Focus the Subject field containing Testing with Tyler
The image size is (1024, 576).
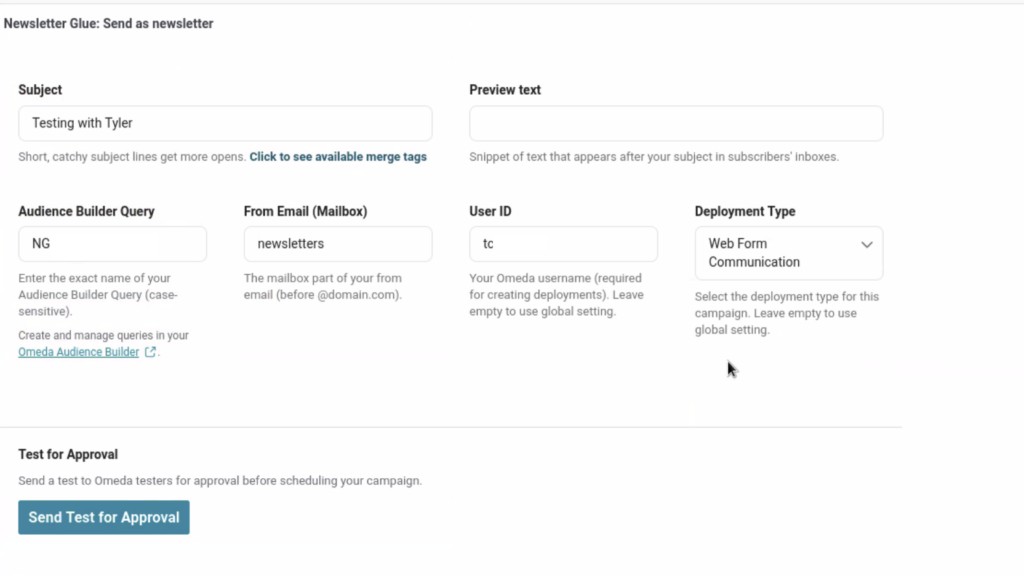pos(225,123)
